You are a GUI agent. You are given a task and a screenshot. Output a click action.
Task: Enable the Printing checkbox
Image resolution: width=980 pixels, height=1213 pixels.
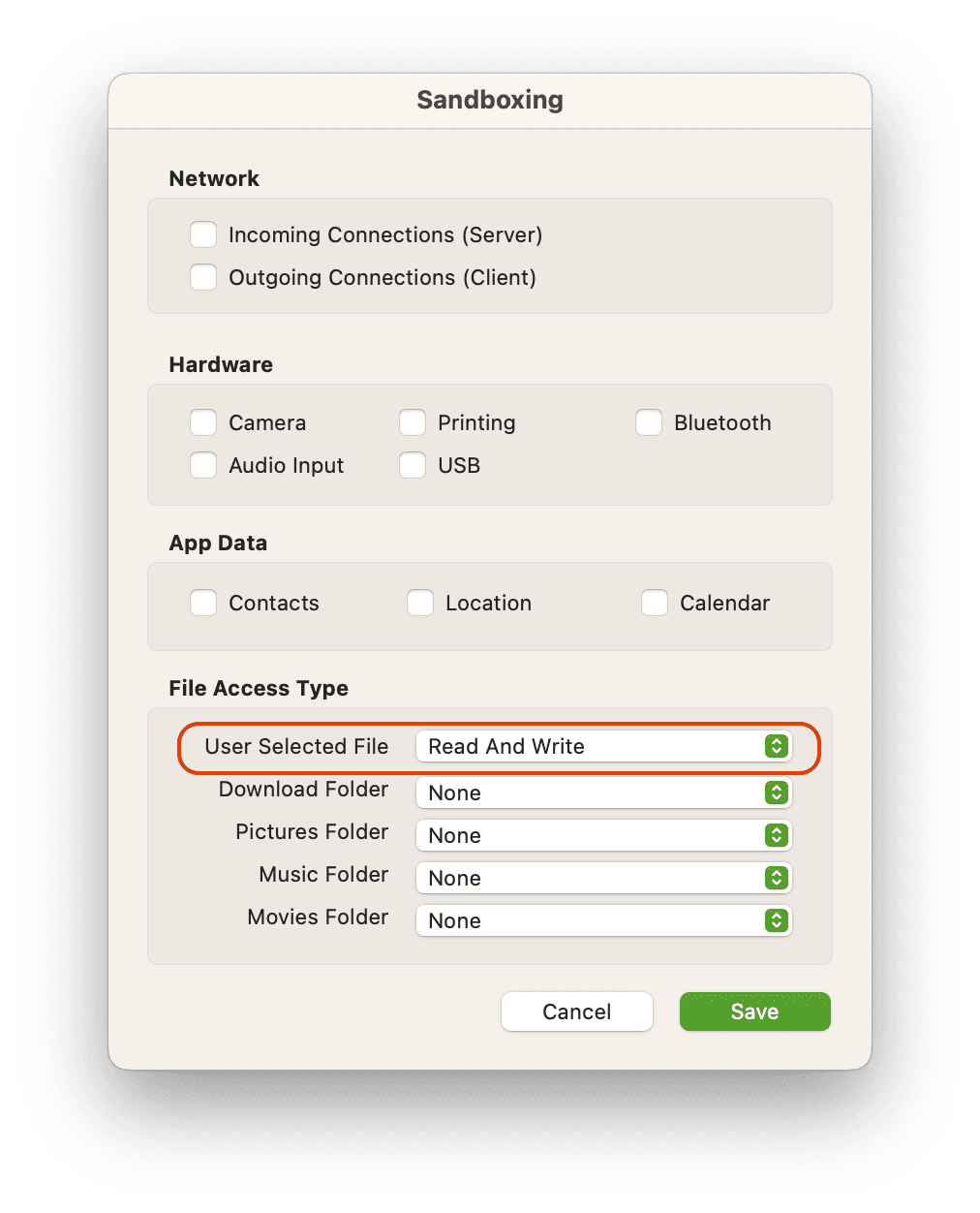[413, 422]
